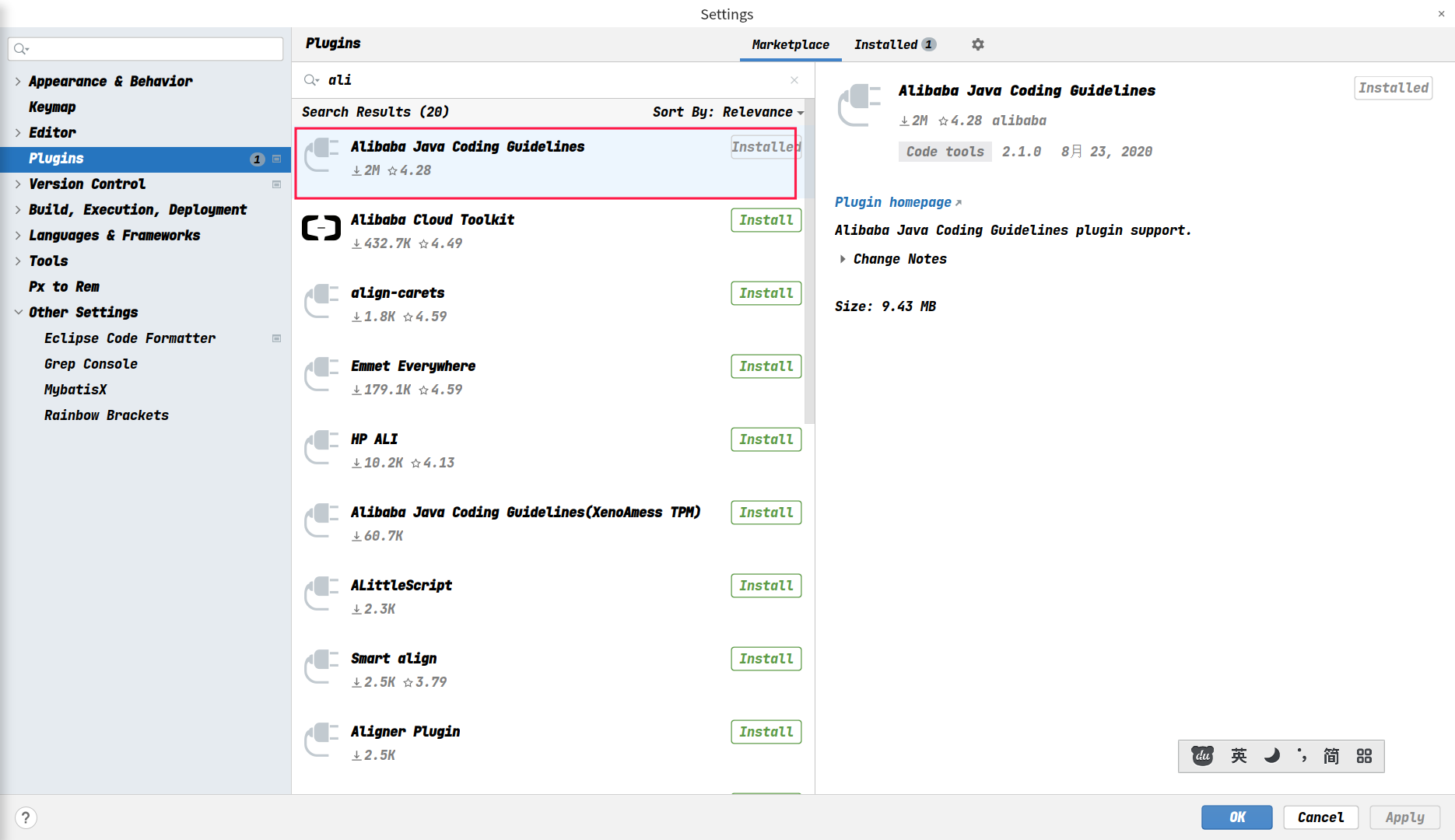Open the Plugin homepage link
This screenshot has height=840, width=1455.
[x=898, y=202]
